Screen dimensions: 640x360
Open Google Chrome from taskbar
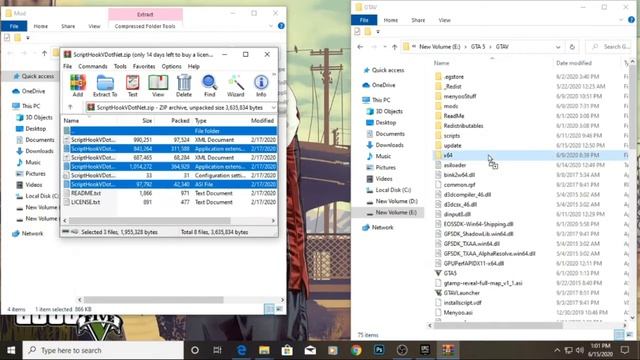click(356, 350)
